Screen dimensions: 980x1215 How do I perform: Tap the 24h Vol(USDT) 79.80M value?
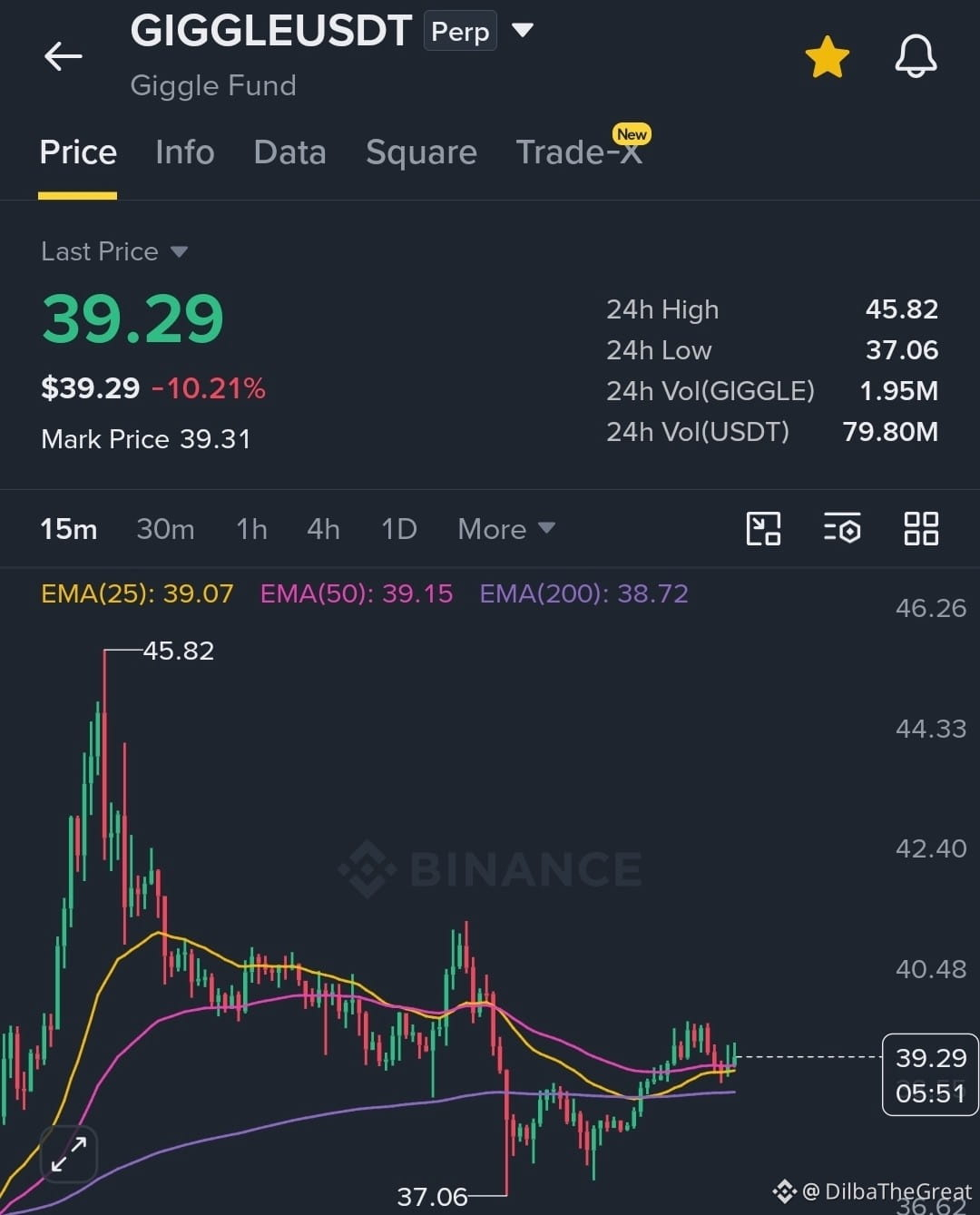(x=890, y=432)
